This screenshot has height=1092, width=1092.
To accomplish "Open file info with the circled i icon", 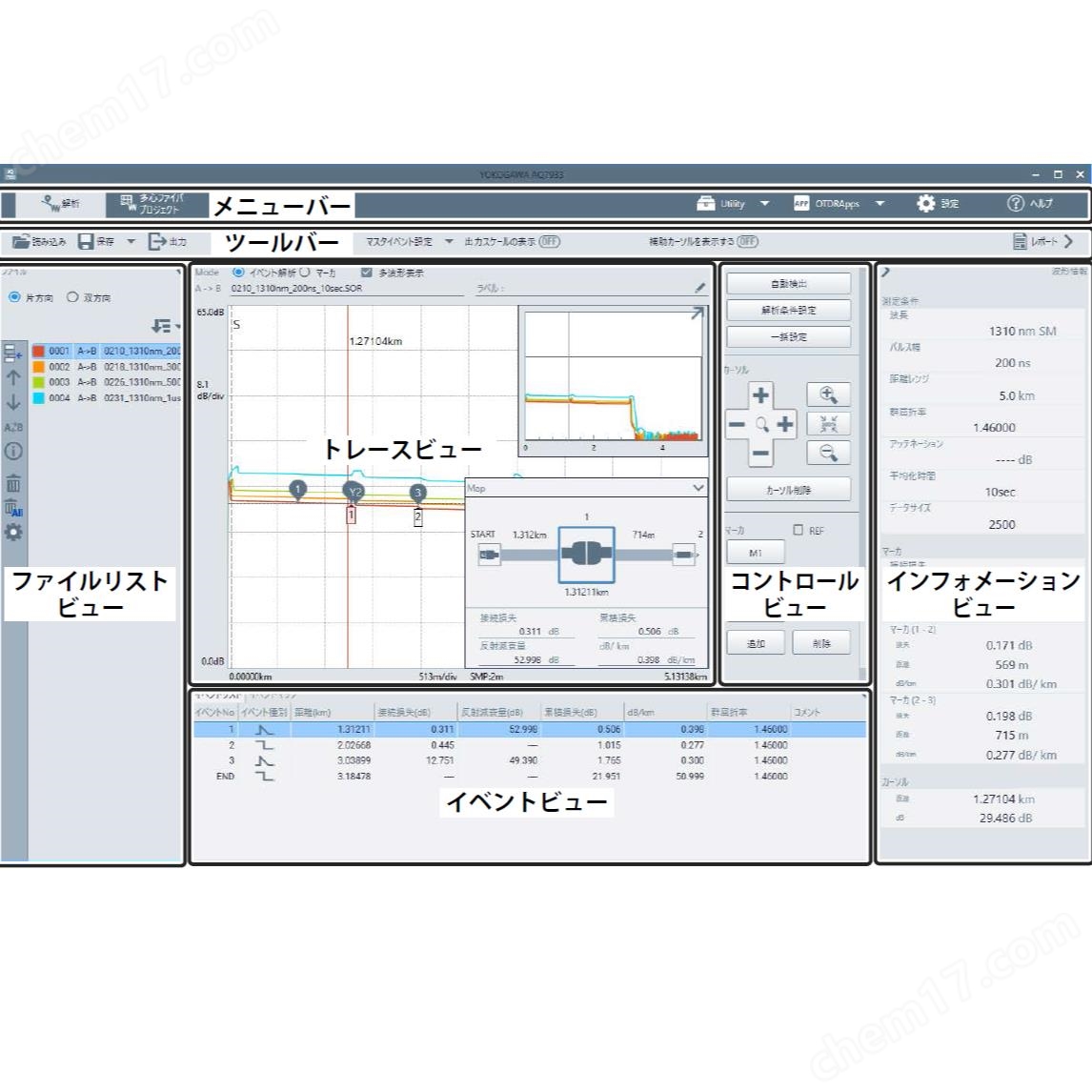I will point(13,452).
